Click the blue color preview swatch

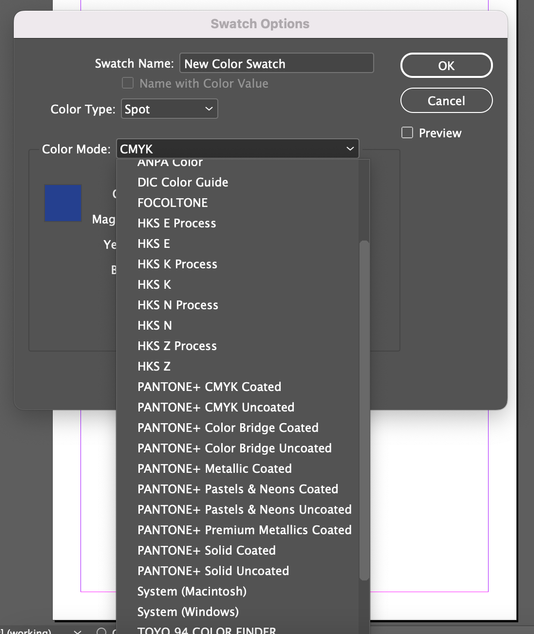(x=63, y=203)
